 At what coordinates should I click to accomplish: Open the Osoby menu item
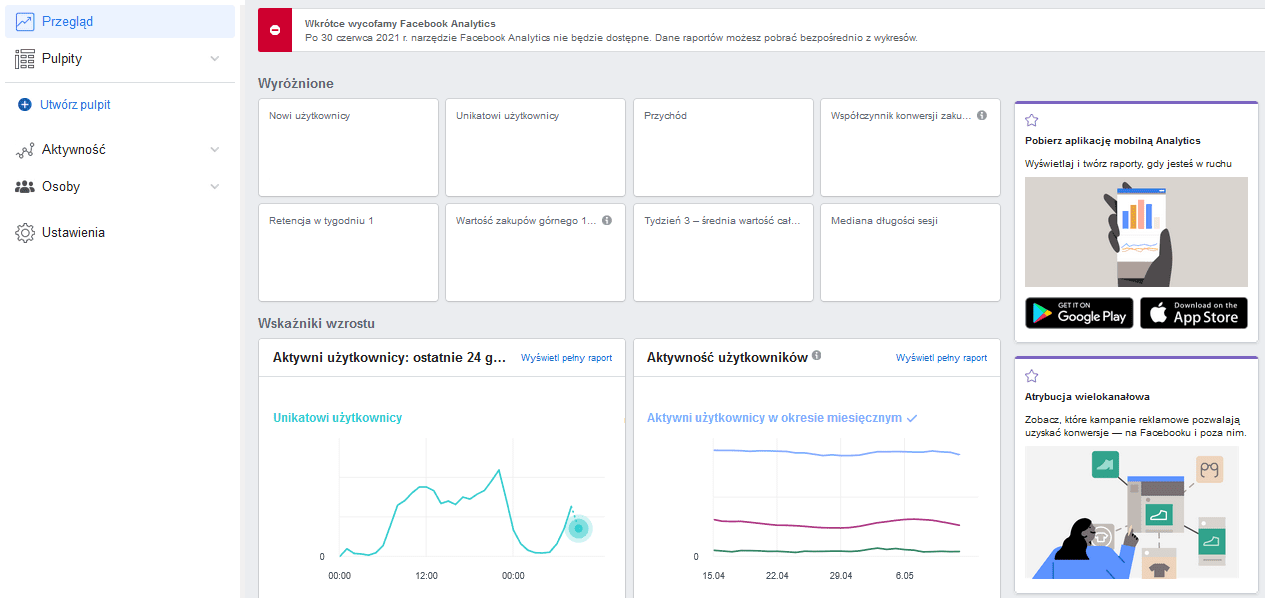pos(120,187)
